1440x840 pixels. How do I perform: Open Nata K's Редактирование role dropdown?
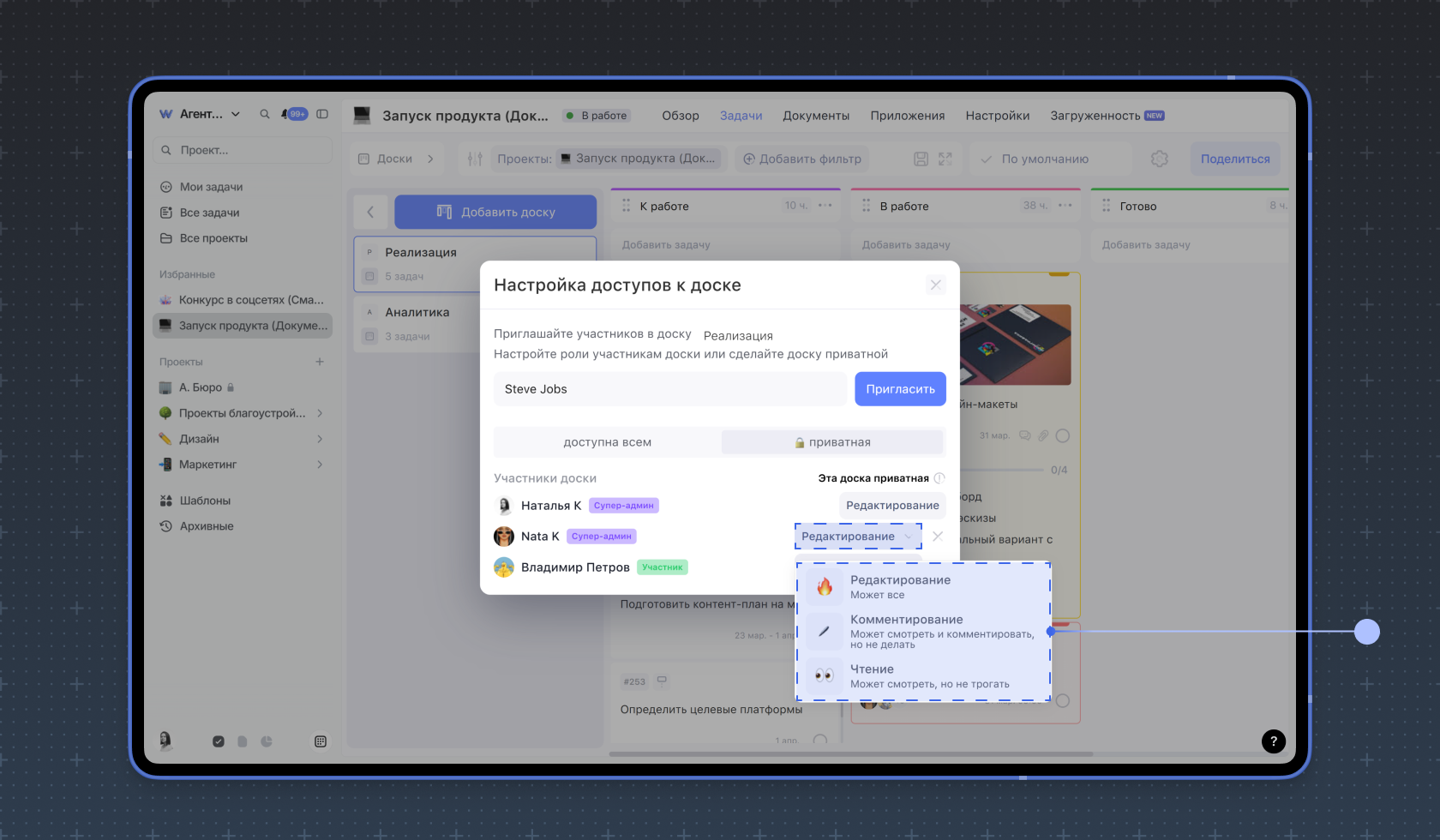point(857,537)
